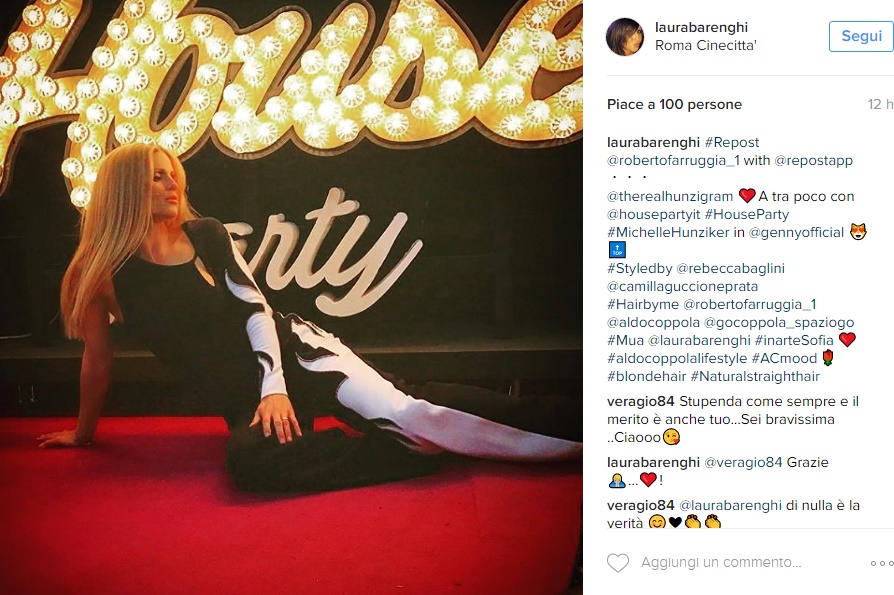The height and width of the screenshot is (595, 894).
Task: Open the @therealhunzigram mention
Action: coord(670,197)
